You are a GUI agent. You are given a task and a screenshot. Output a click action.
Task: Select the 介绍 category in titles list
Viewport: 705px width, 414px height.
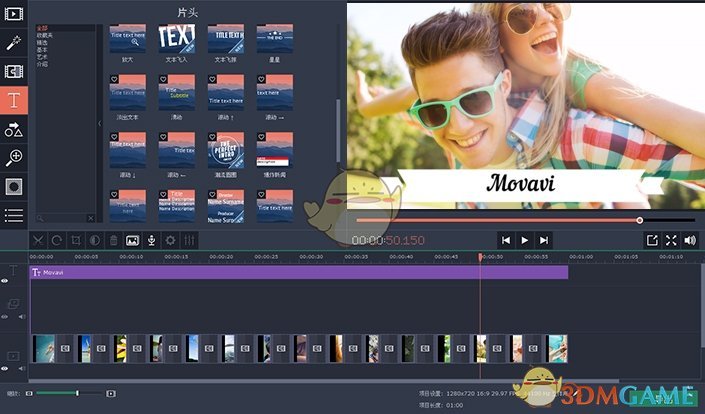[42, 64]
